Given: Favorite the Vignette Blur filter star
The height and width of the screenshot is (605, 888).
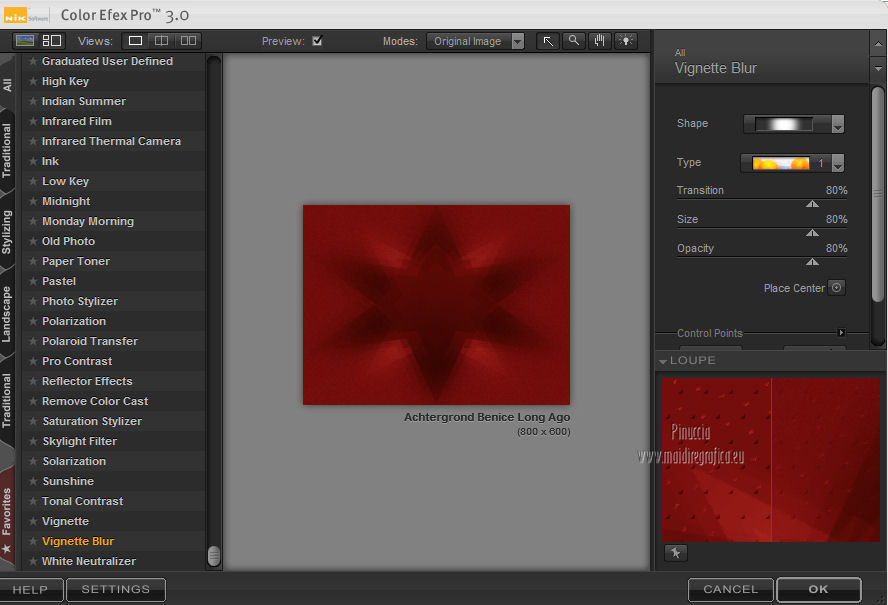Looking at the screenshot, I should coord(33,541).
